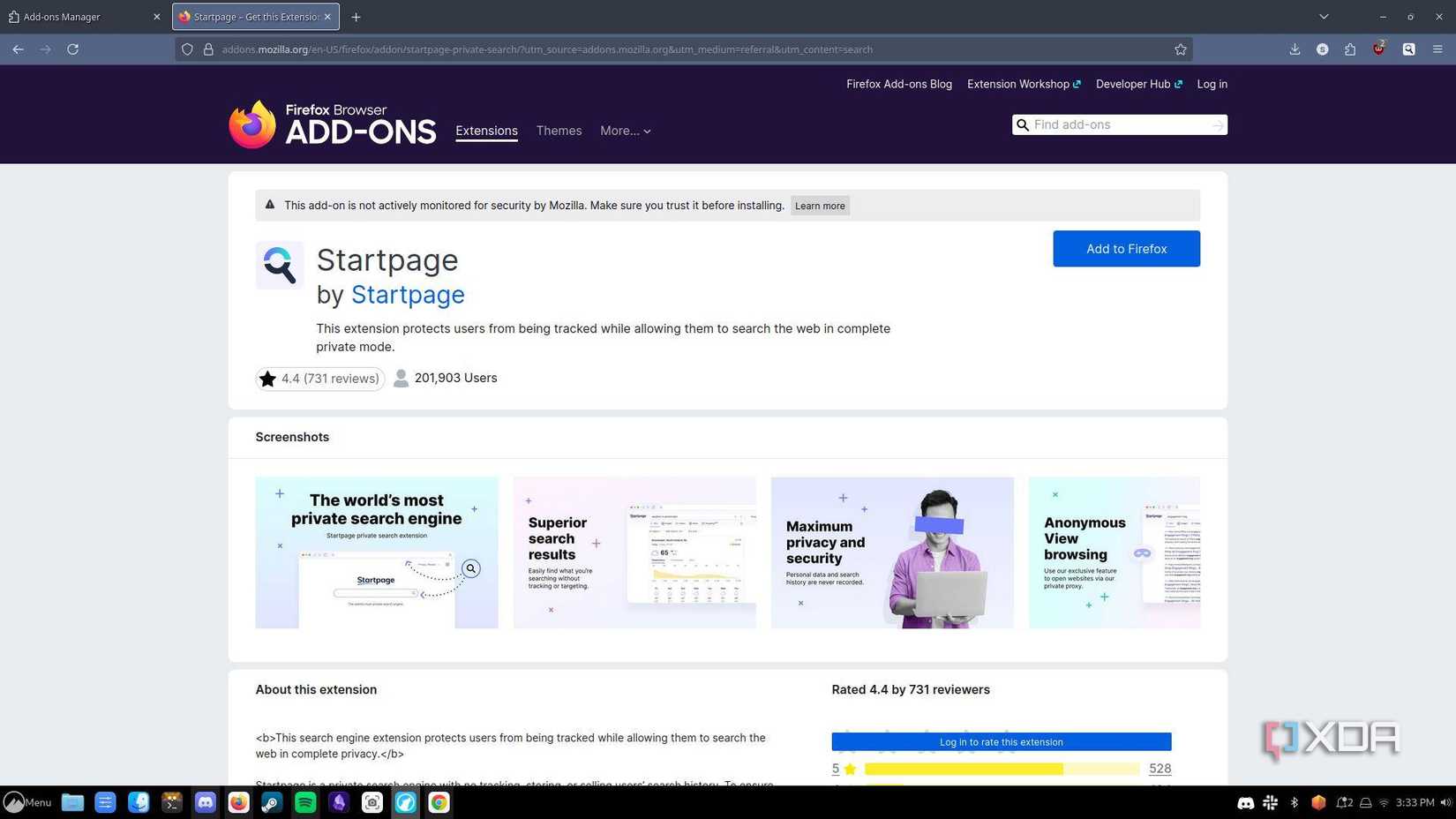Click the address bar URL

[547, 49]
